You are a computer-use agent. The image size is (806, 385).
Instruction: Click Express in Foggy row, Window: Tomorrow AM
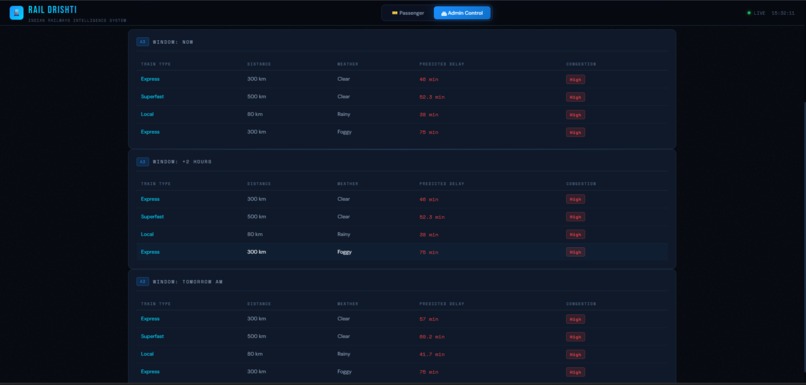(x=150, y=372)
